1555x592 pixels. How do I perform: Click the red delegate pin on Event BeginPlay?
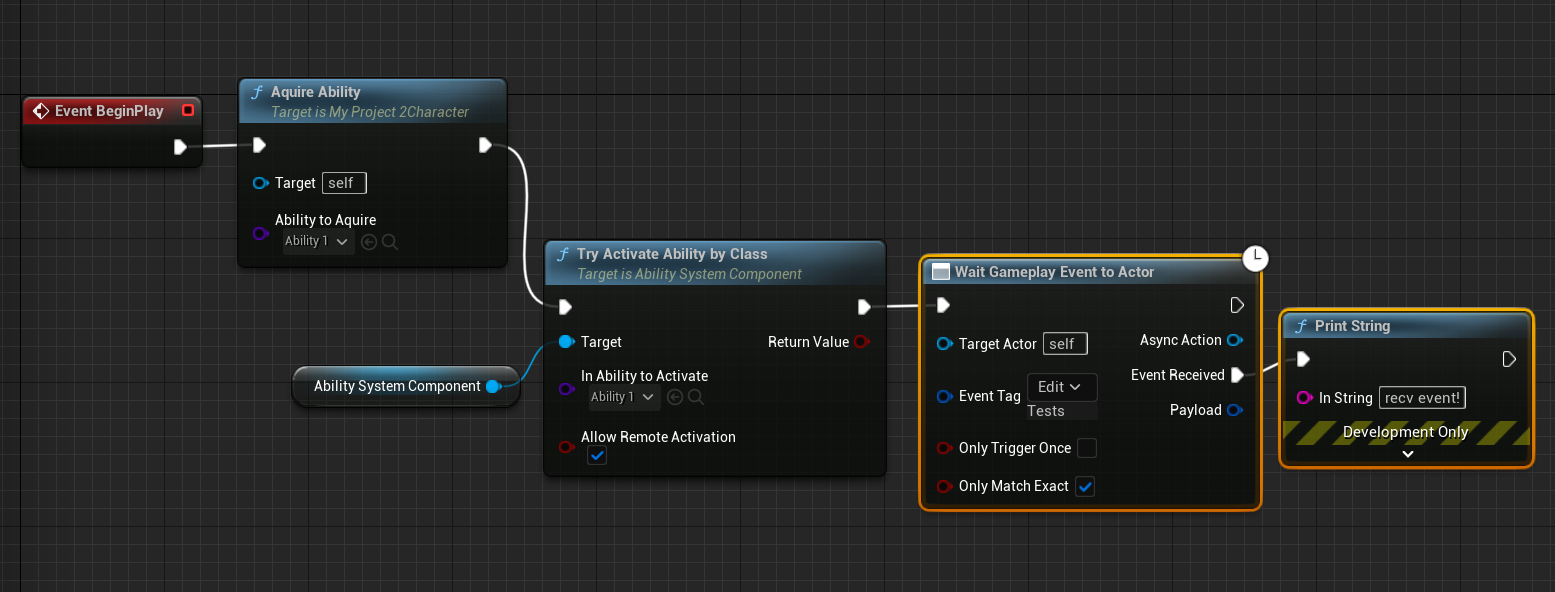point(187,111)
